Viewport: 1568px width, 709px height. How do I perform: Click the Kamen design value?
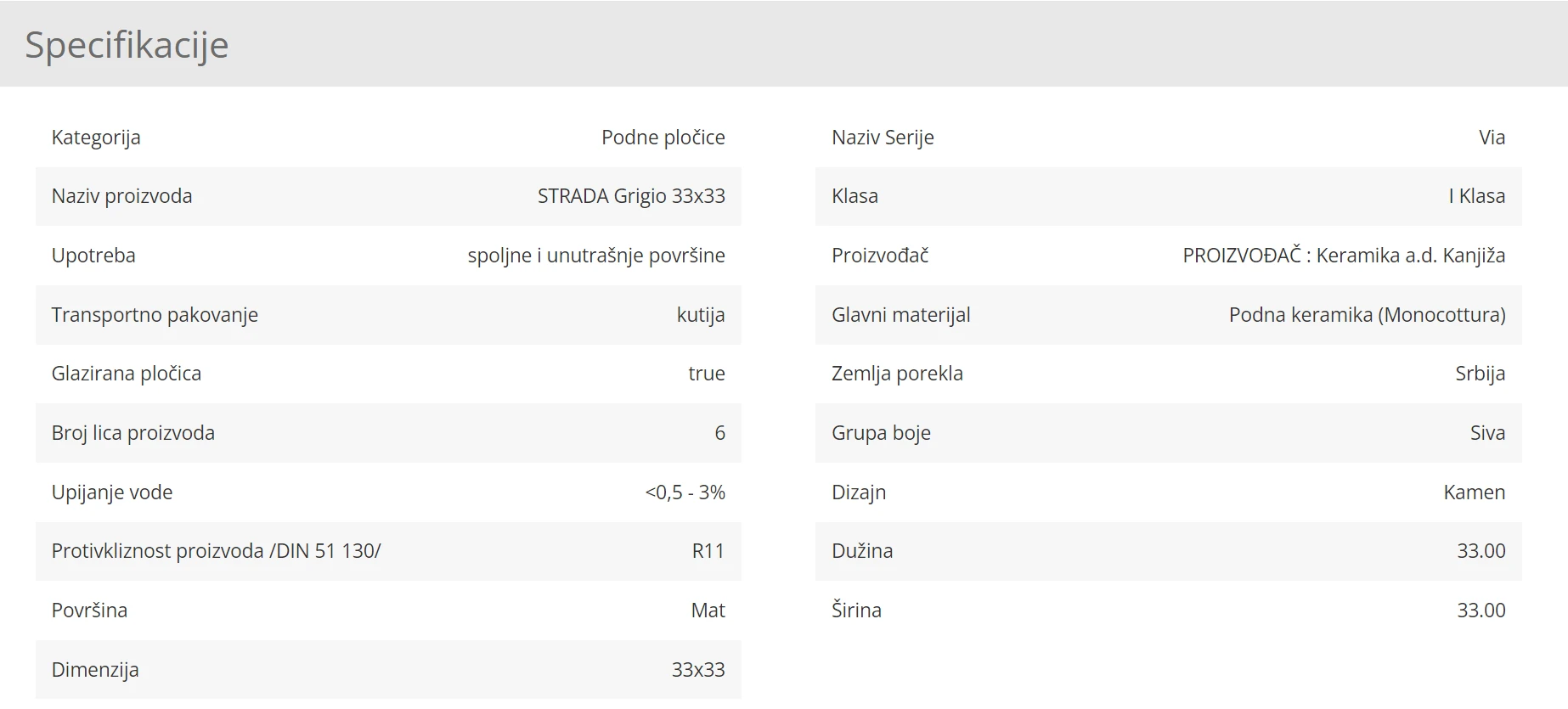click(1474, 492)
